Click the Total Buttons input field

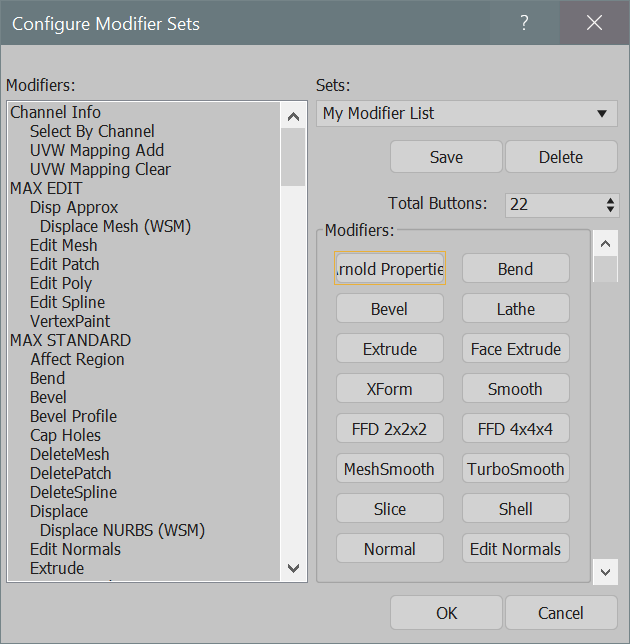click(x=554, y=205)
